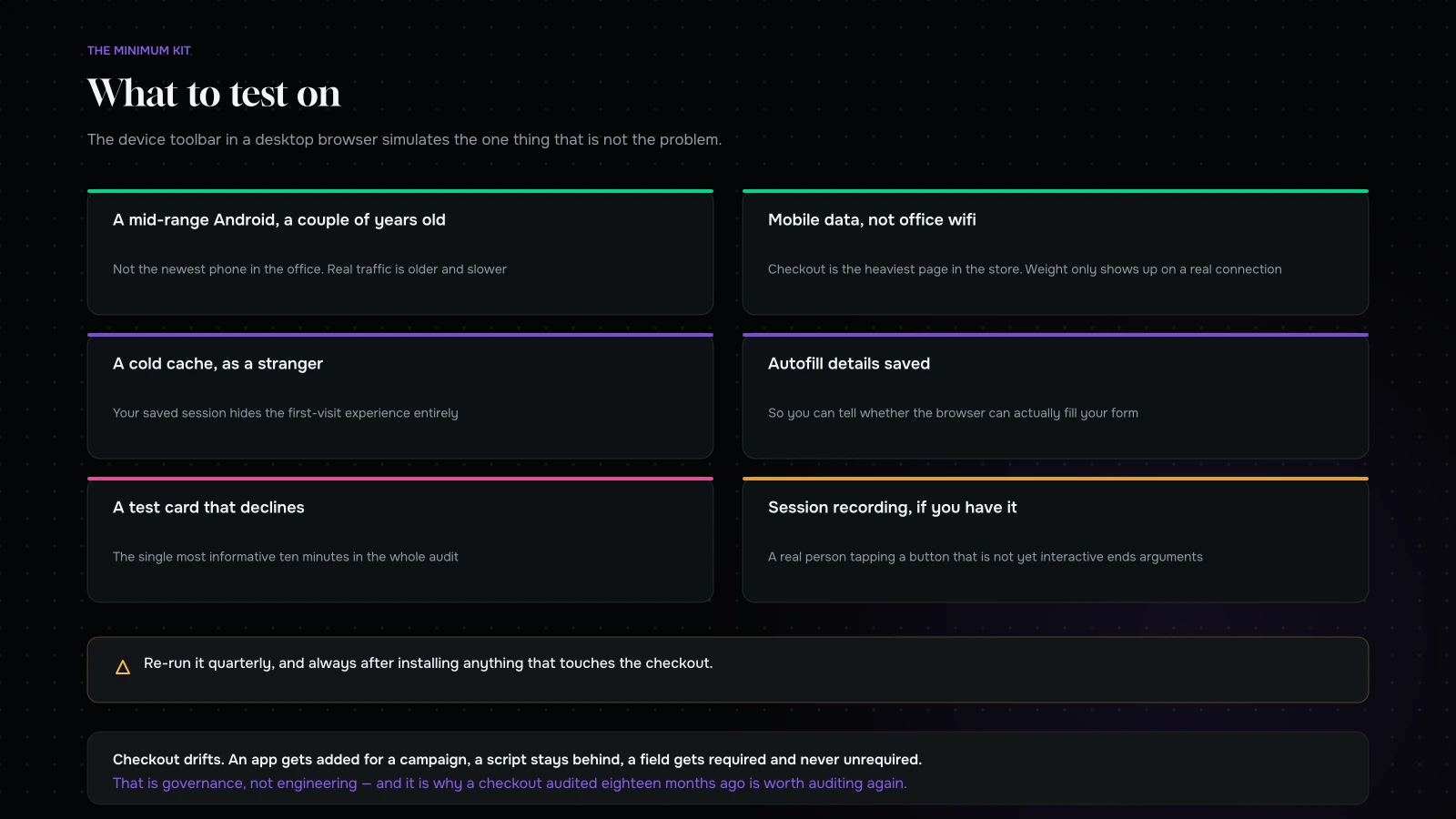1456x819 pixels.
Task: Choose the test card that declines card
Action: pyautogui.click(x=400, y=540)
